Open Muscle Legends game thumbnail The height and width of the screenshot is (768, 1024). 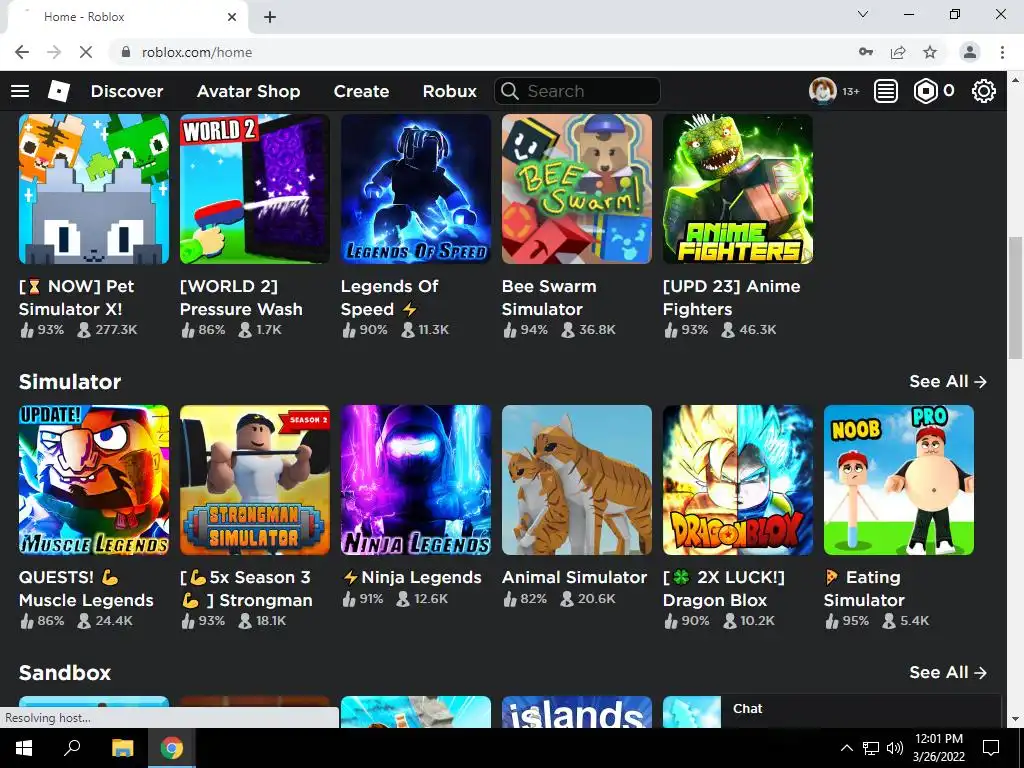[x=94, y=480]
